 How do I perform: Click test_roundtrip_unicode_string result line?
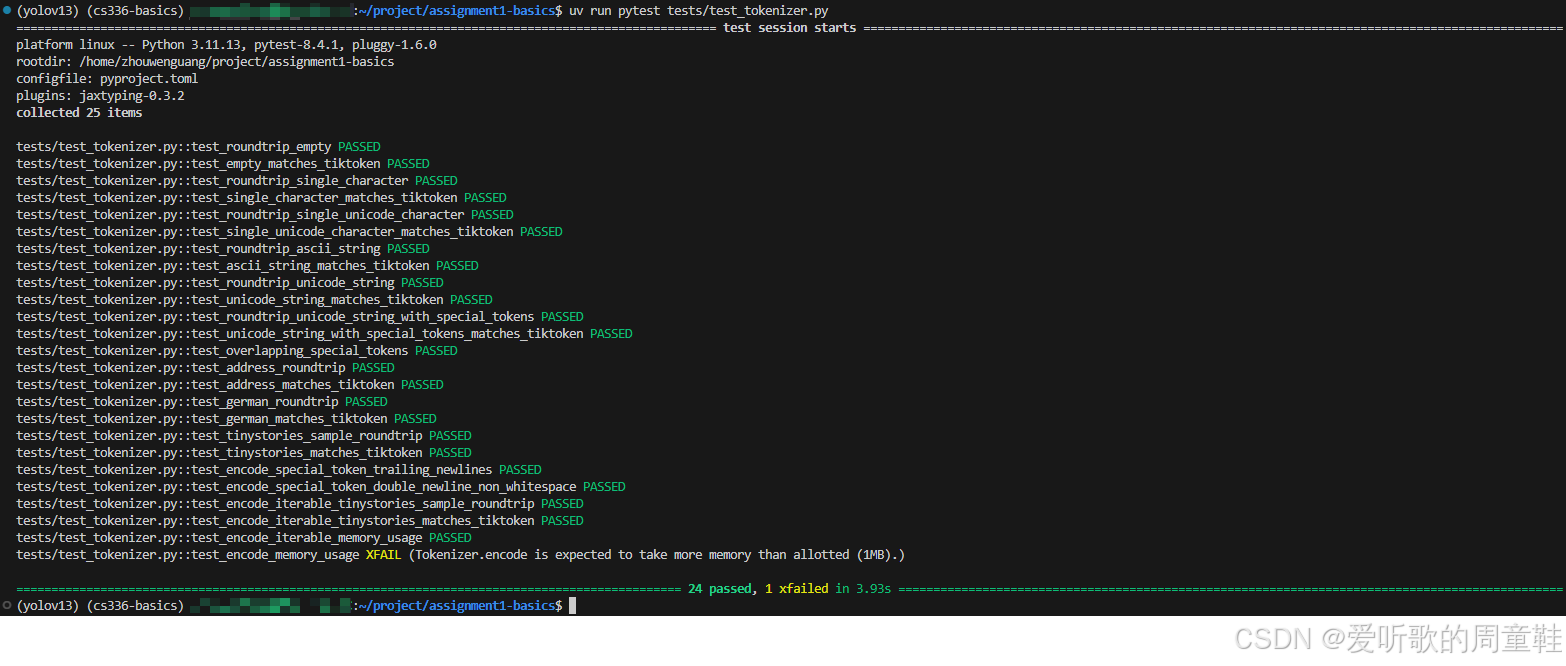coord(230,283)
